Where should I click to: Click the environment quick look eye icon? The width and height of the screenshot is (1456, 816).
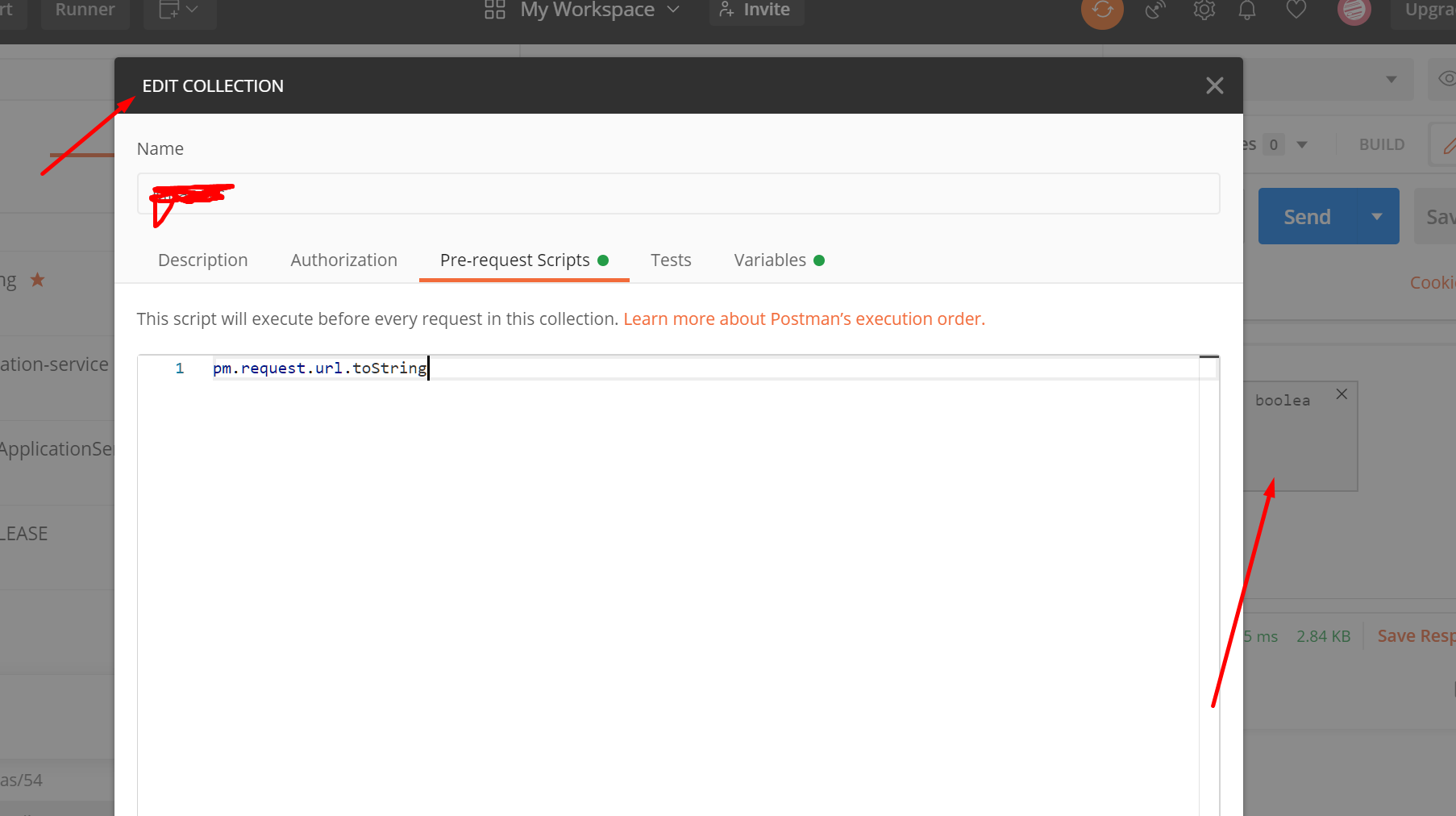(x=1446, y=79)
